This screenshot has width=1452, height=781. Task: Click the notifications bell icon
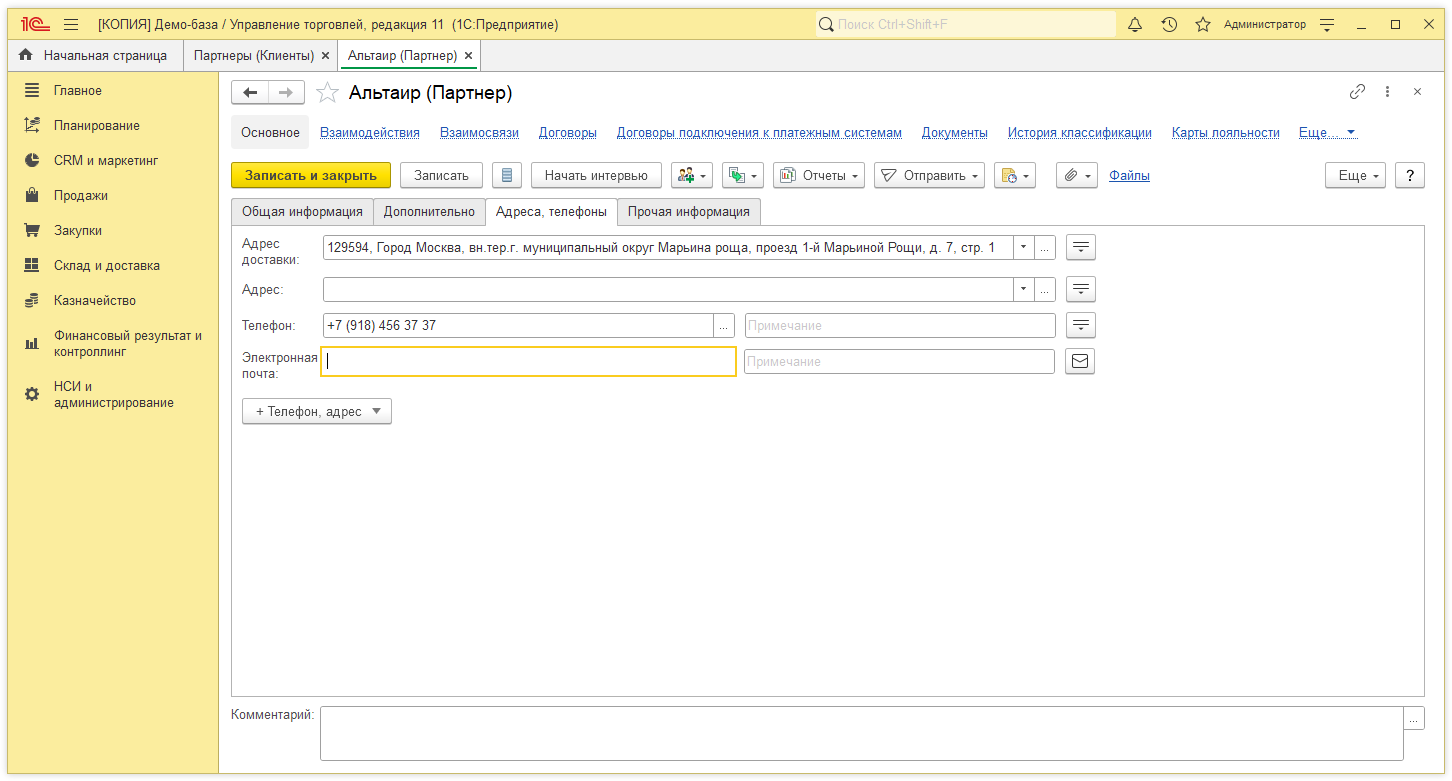tap(1135, 25)
